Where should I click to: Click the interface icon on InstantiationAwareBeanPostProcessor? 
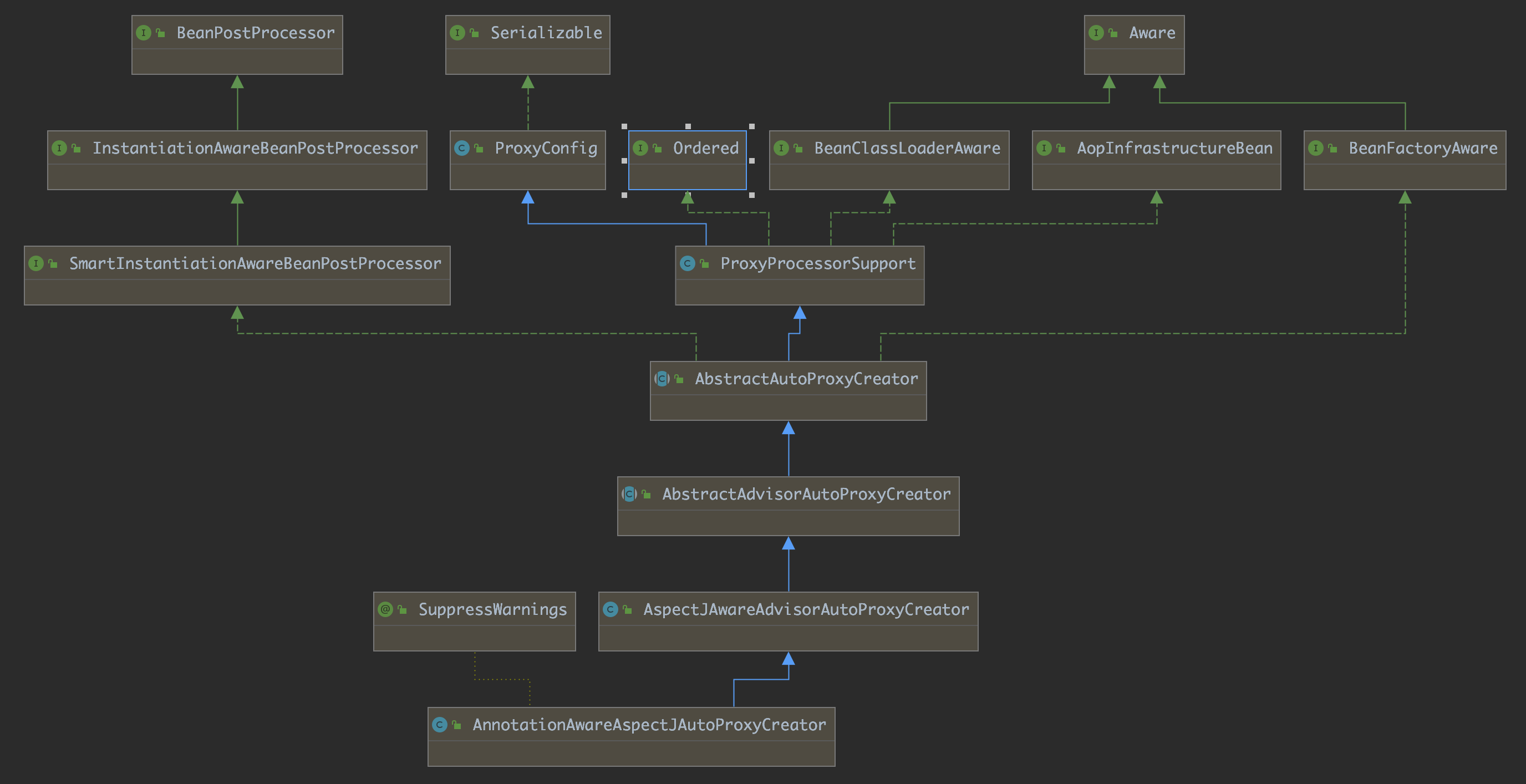point(59,148)
